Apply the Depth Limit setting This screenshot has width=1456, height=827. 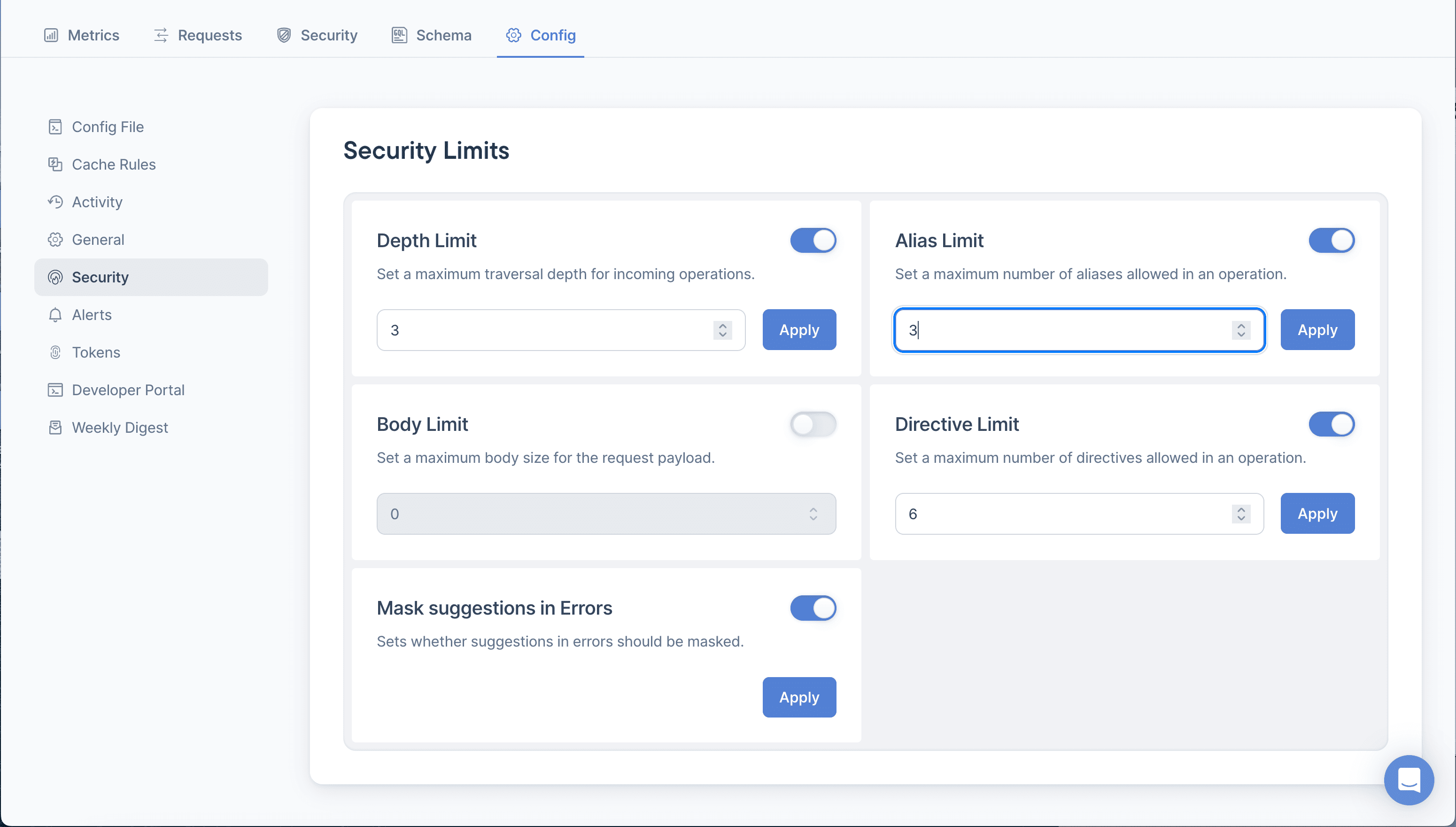point(798,329)
